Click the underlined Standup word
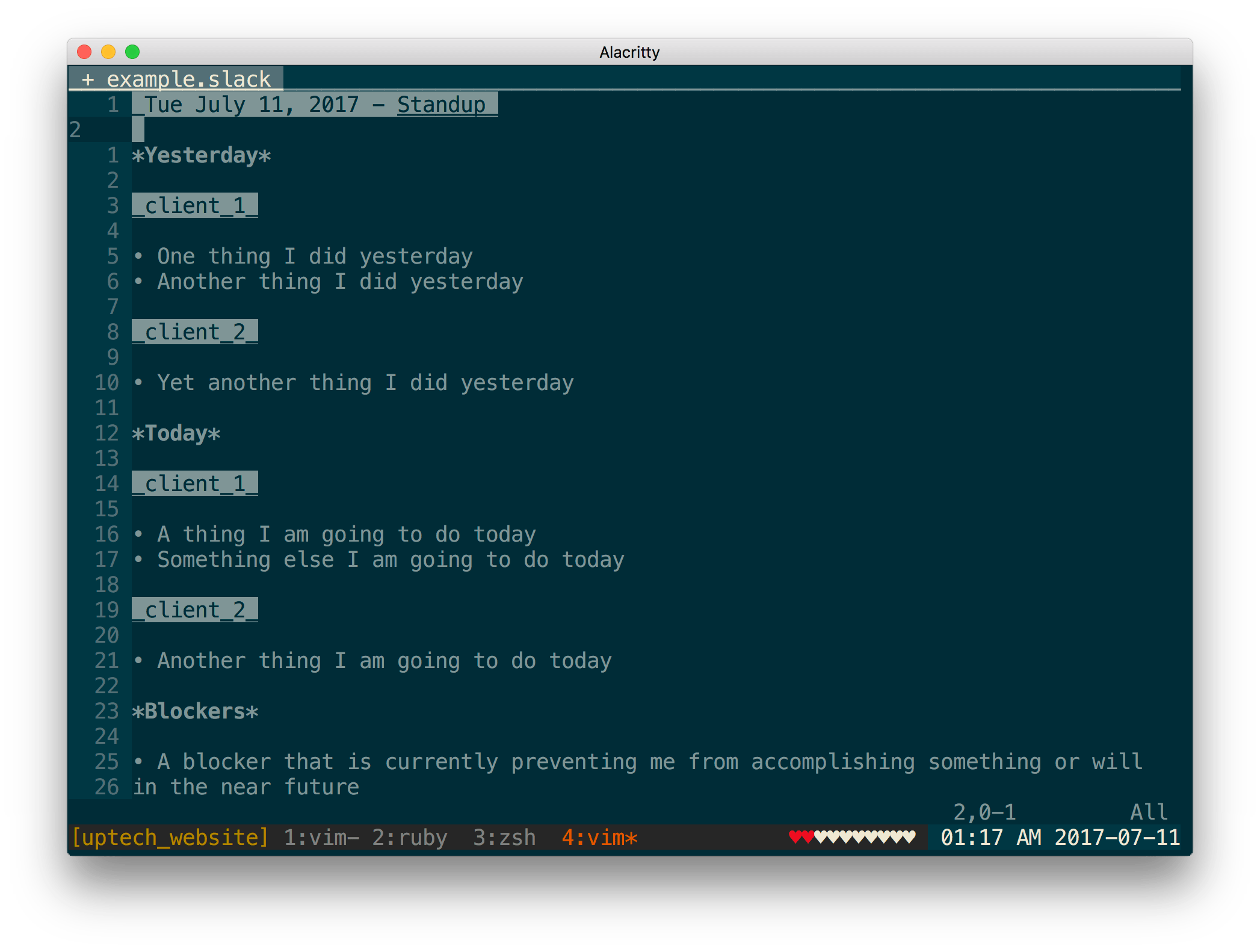1260x952 pixels. click(441, 105)
